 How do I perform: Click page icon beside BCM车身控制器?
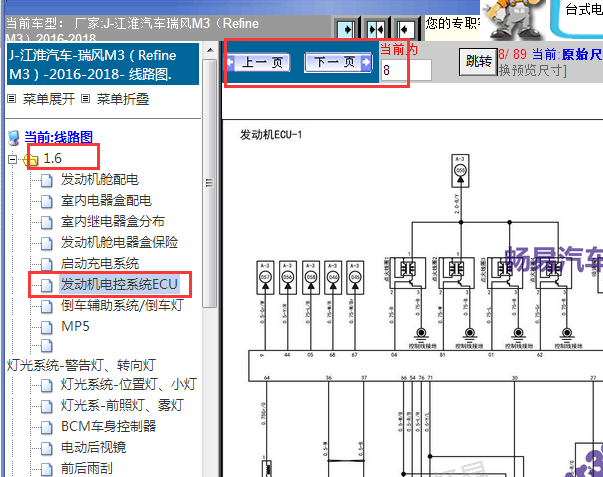[47, 427]
